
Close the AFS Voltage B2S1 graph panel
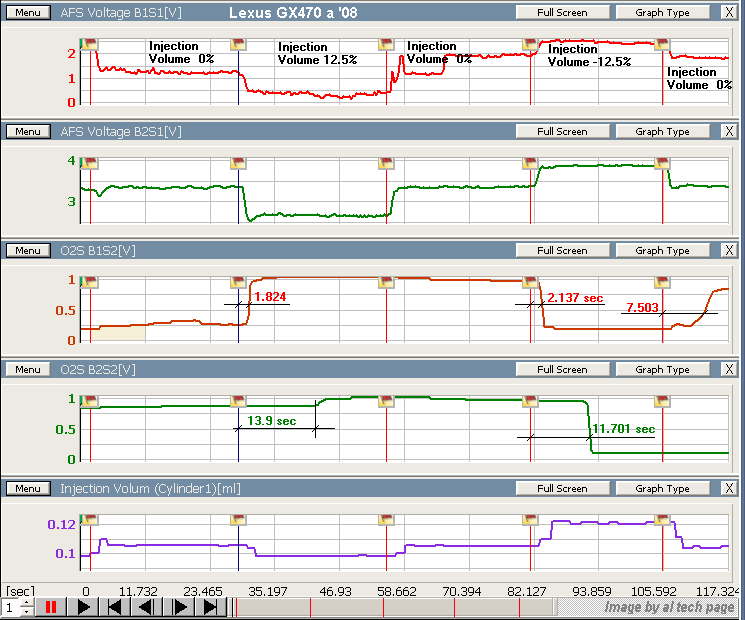pyautogui.click(x=728, y=132)
